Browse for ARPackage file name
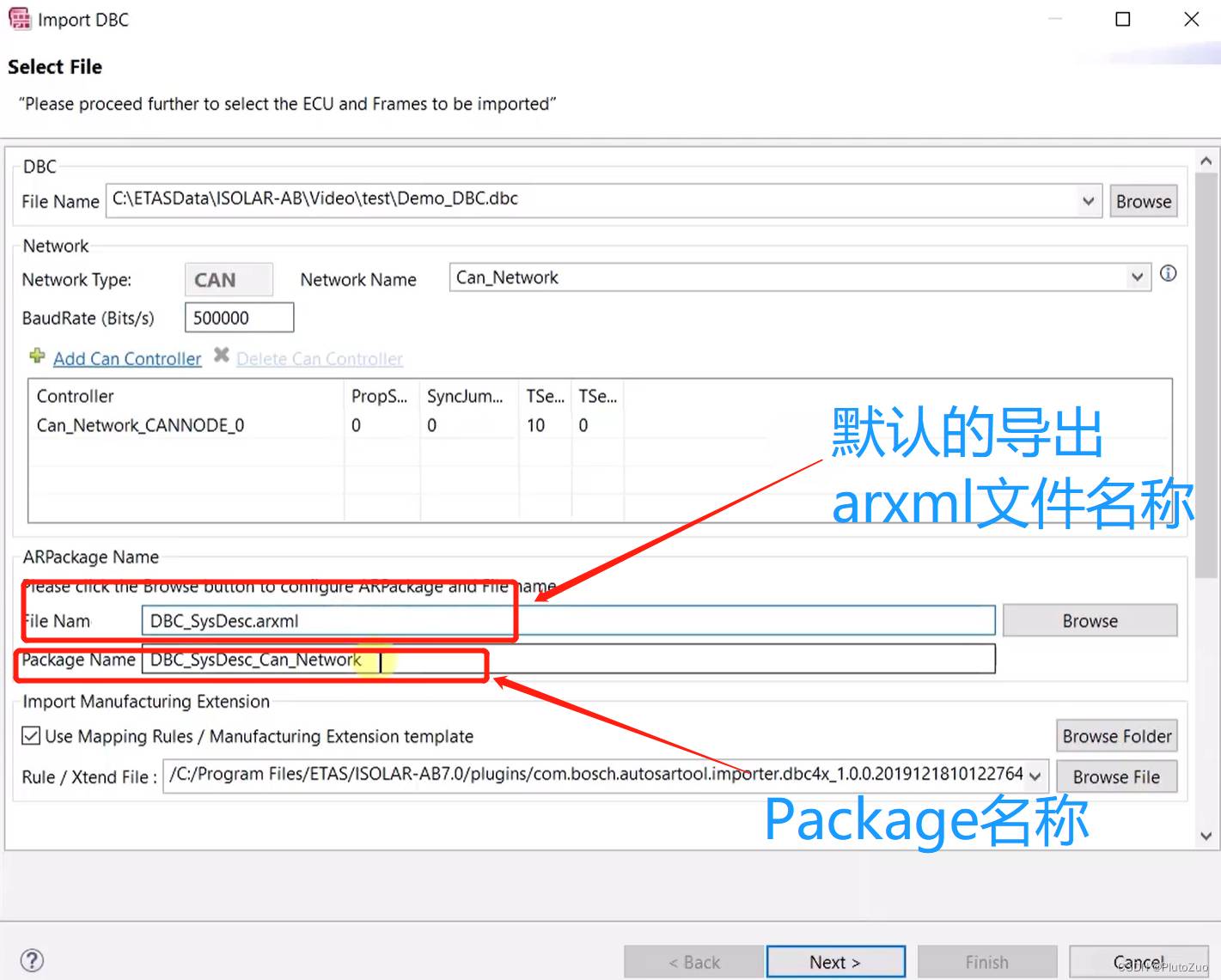Image resolution: width=1221 pixels, height=980 pixels. pos(1090,620)
